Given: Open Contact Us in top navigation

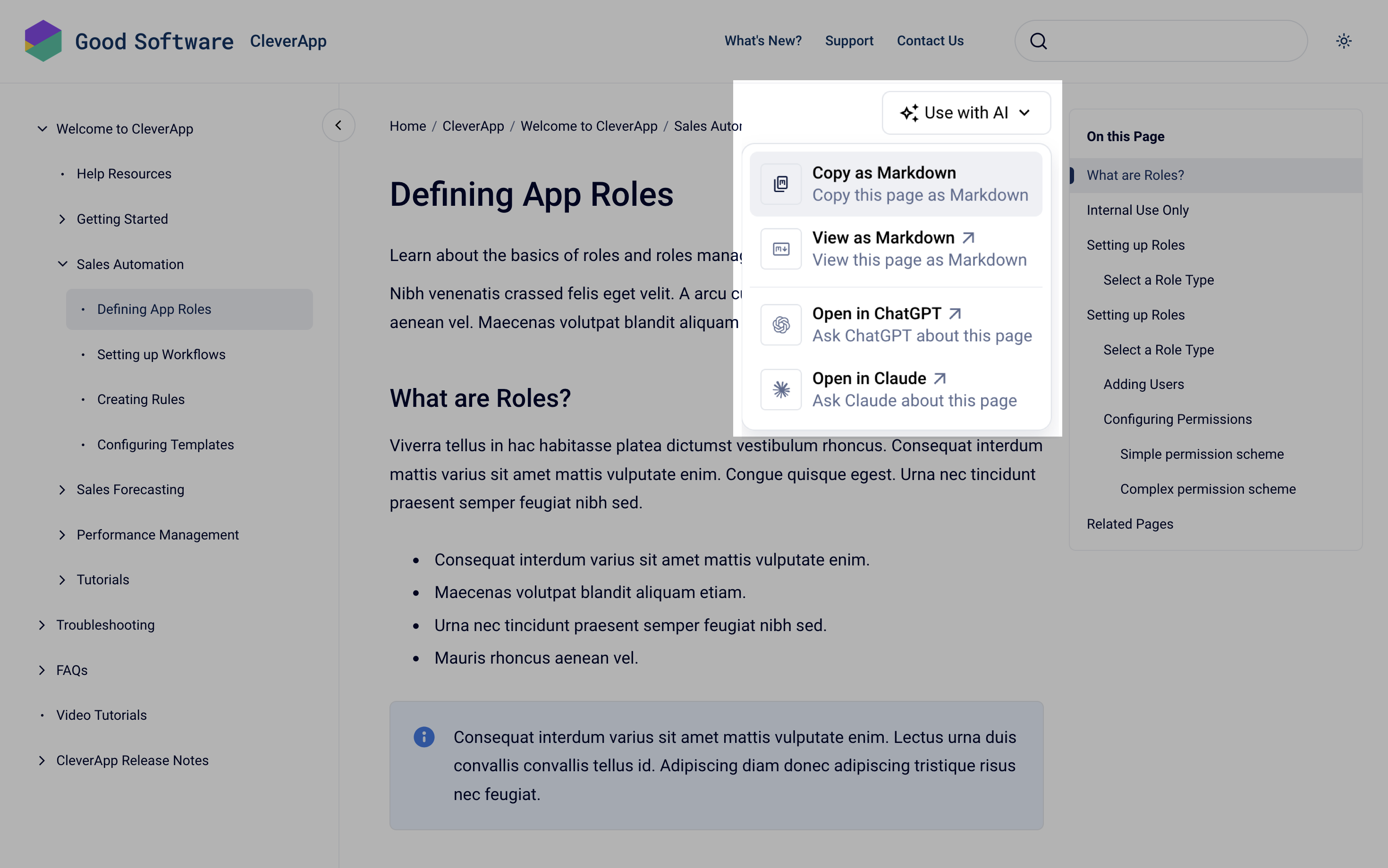Looking at the screenshot, I should coord(930,41).
